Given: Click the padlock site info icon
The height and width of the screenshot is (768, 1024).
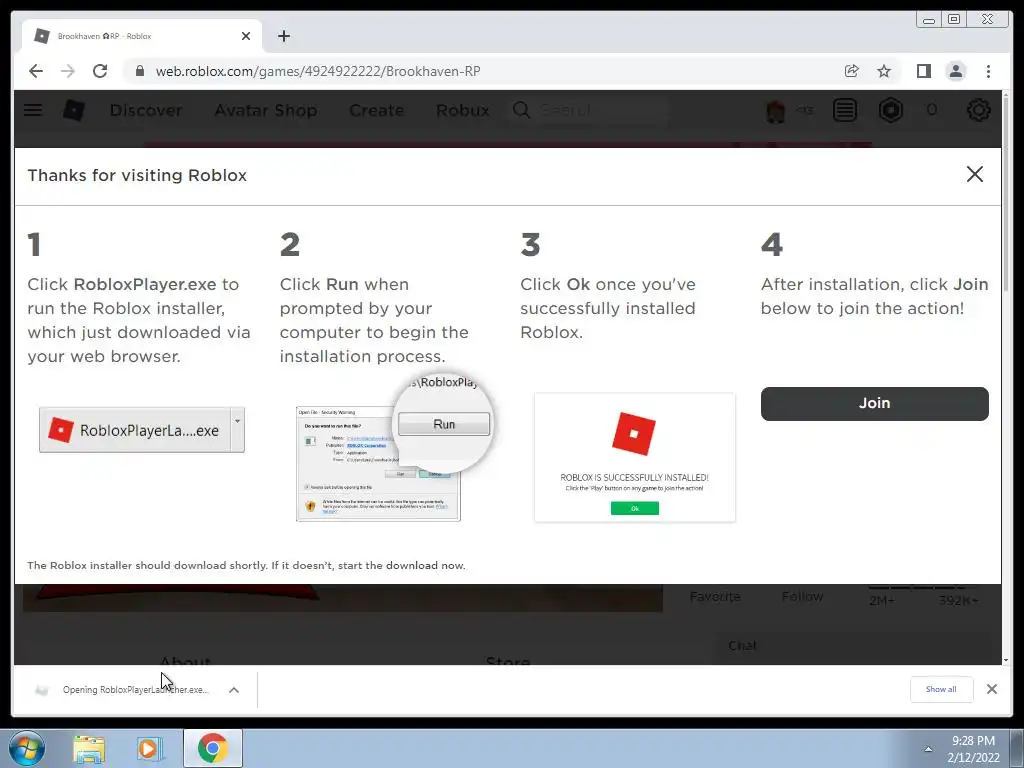Looking at the screenshot, I should (x=139, y=71).
